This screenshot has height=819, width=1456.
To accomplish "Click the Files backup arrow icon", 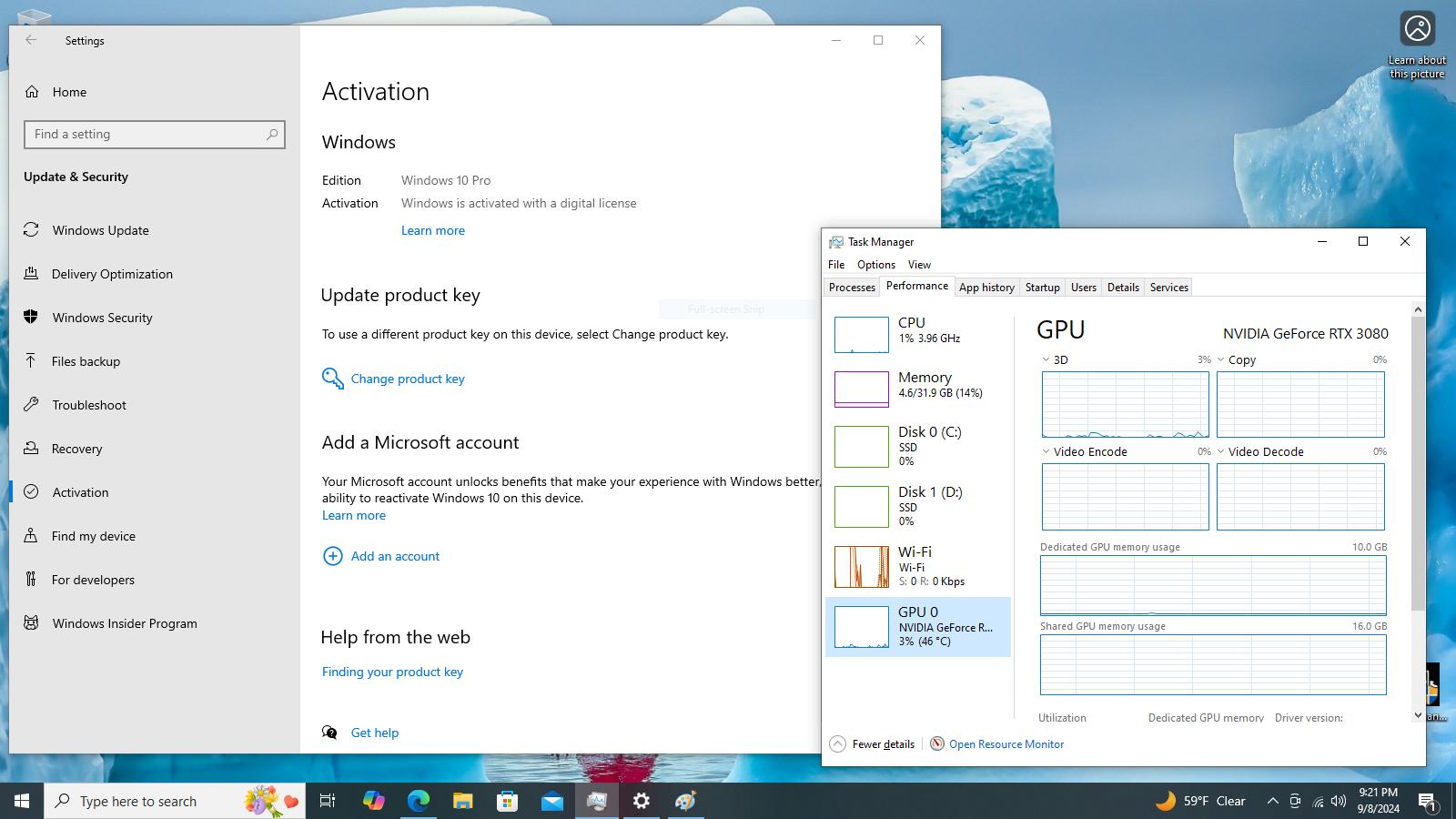I will pyautogui.click(x=31, y=361).
